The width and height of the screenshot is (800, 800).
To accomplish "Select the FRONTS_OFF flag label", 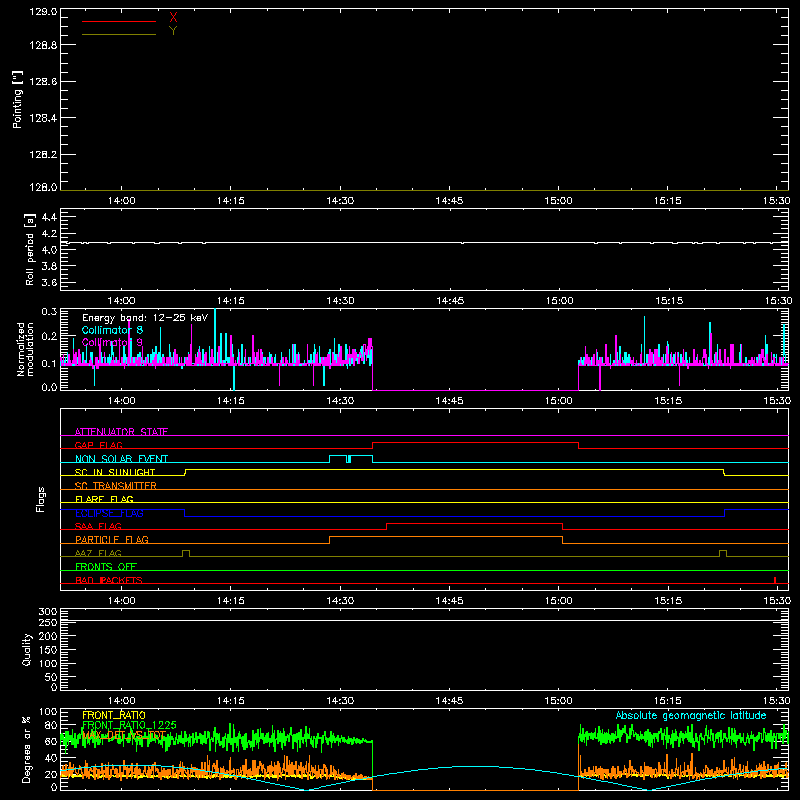I will (x=106, y=566).
